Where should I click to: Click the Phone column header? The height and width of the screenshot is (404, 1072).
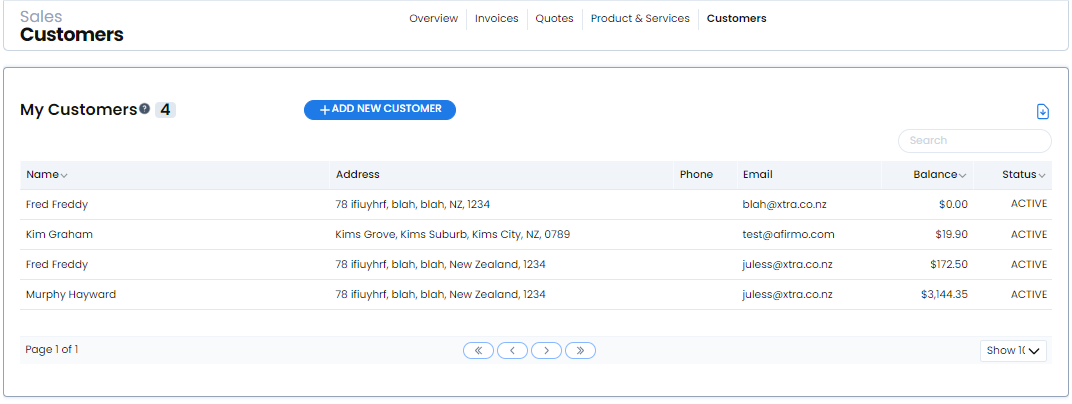tap(696, 175)
